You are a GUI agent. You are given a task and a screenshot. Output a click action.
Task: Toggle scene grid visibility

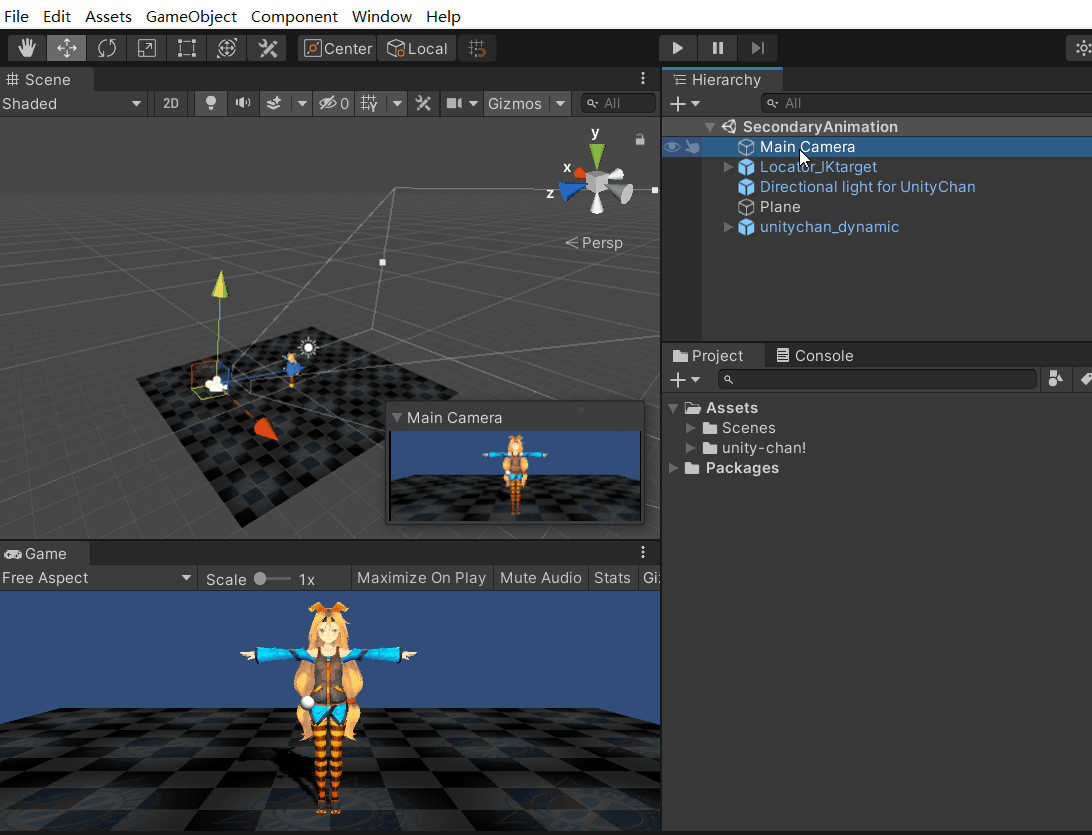click(369, 104)
